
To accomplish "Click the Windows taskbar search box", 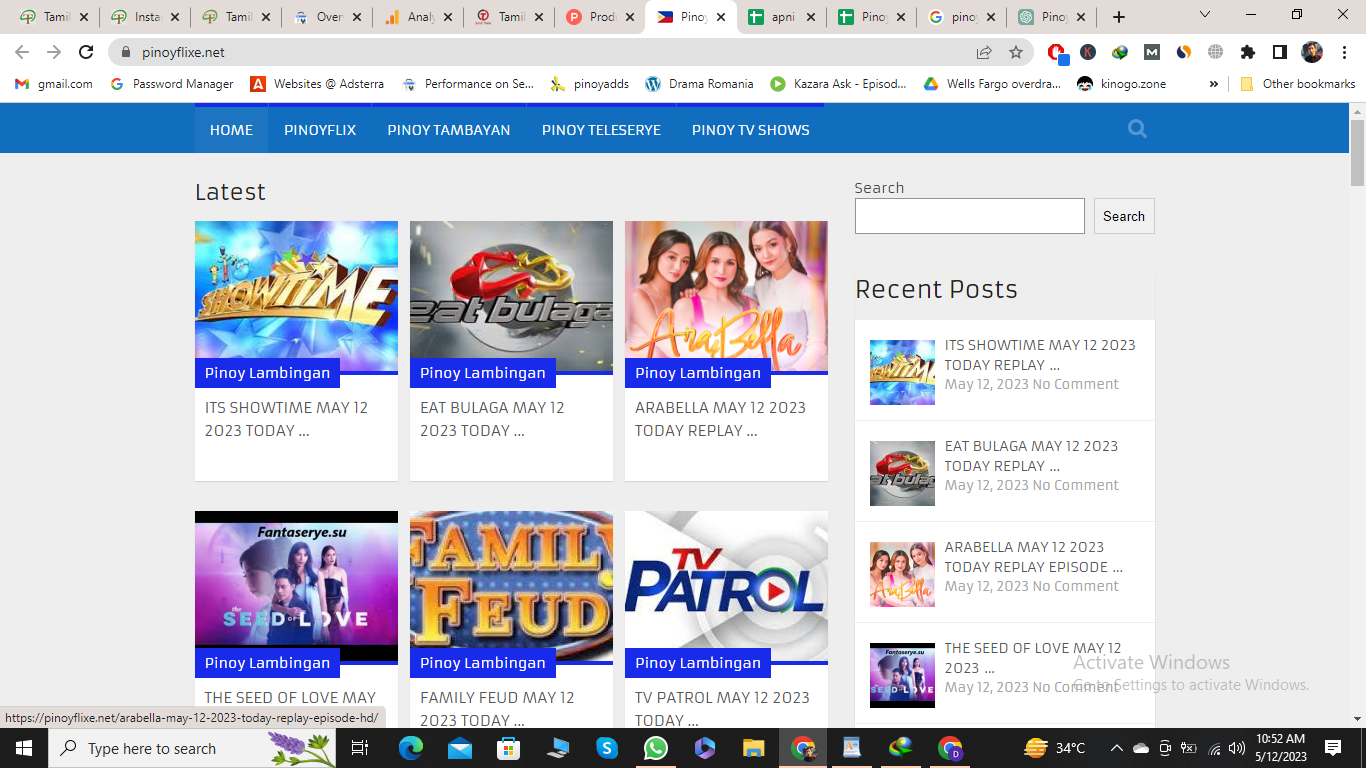I will point(190,748).
